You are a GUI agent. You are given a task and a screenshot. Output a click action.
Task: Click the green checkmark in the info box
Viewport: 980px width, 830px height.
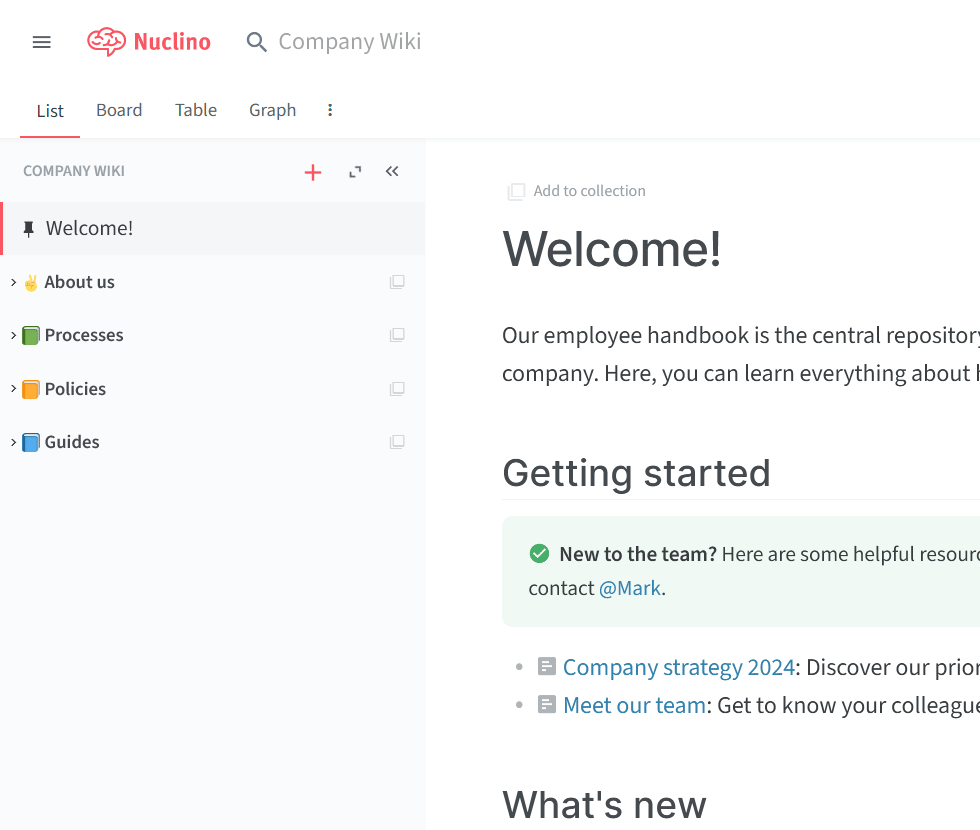539,552
